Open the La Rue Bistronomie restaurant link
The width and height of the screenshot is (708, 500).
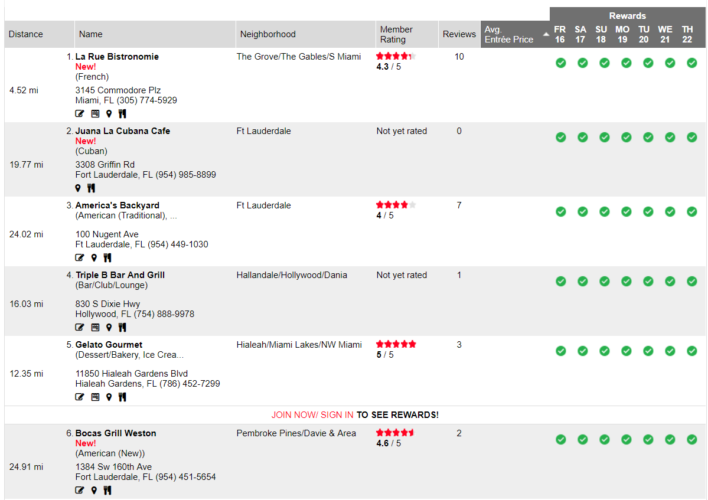117,56
